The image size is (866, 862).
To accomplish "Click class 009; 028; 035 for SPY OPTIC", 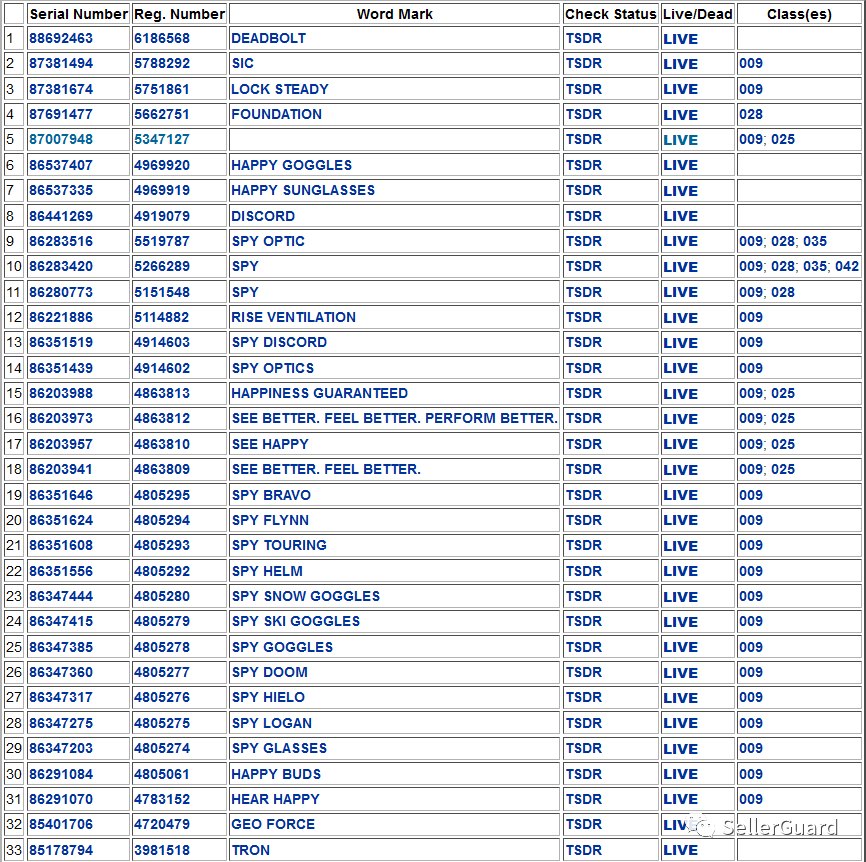I will tap(783, 241).
